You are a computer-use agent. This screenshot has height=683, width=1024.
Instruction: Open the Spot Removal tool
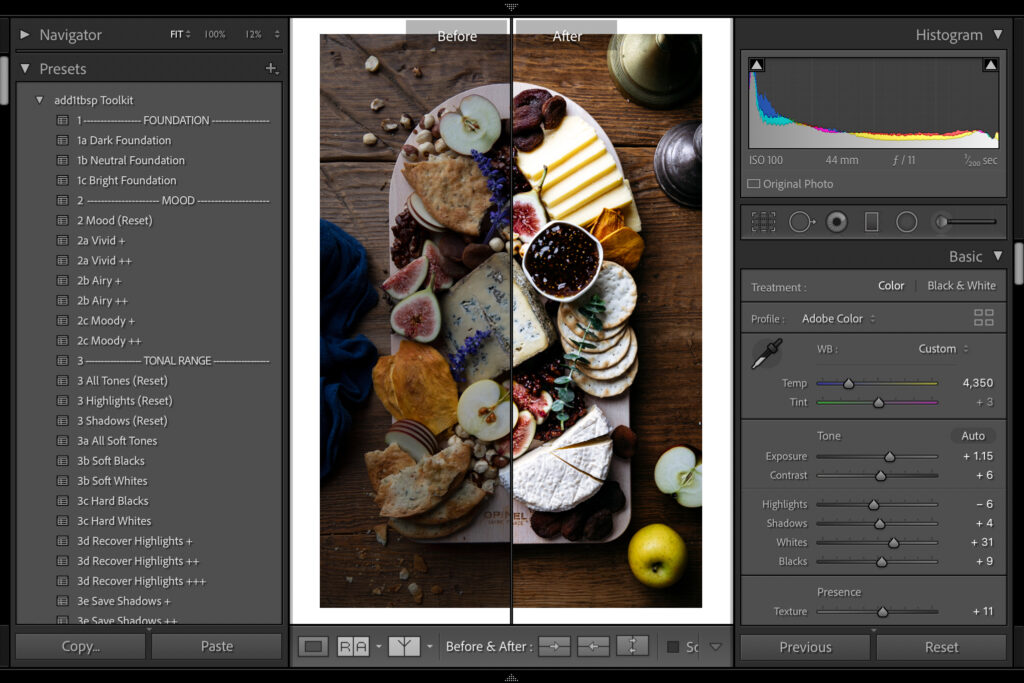[801, 221]
